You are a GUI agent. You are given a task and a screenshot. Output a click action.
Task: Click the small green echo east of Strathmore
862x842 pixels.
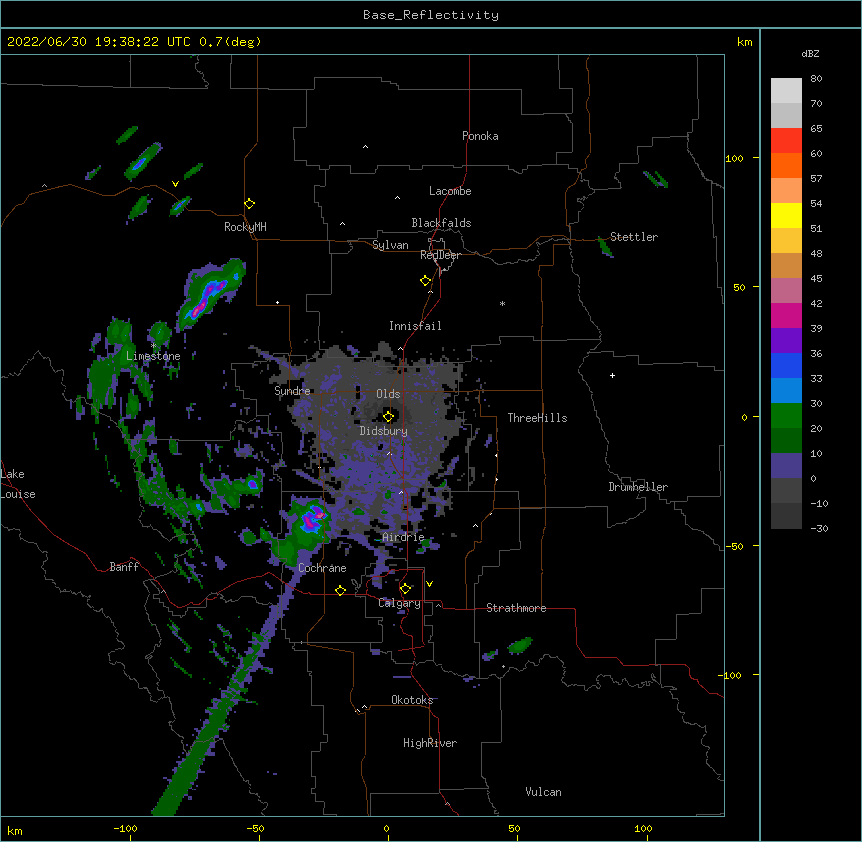coord(520,645)
